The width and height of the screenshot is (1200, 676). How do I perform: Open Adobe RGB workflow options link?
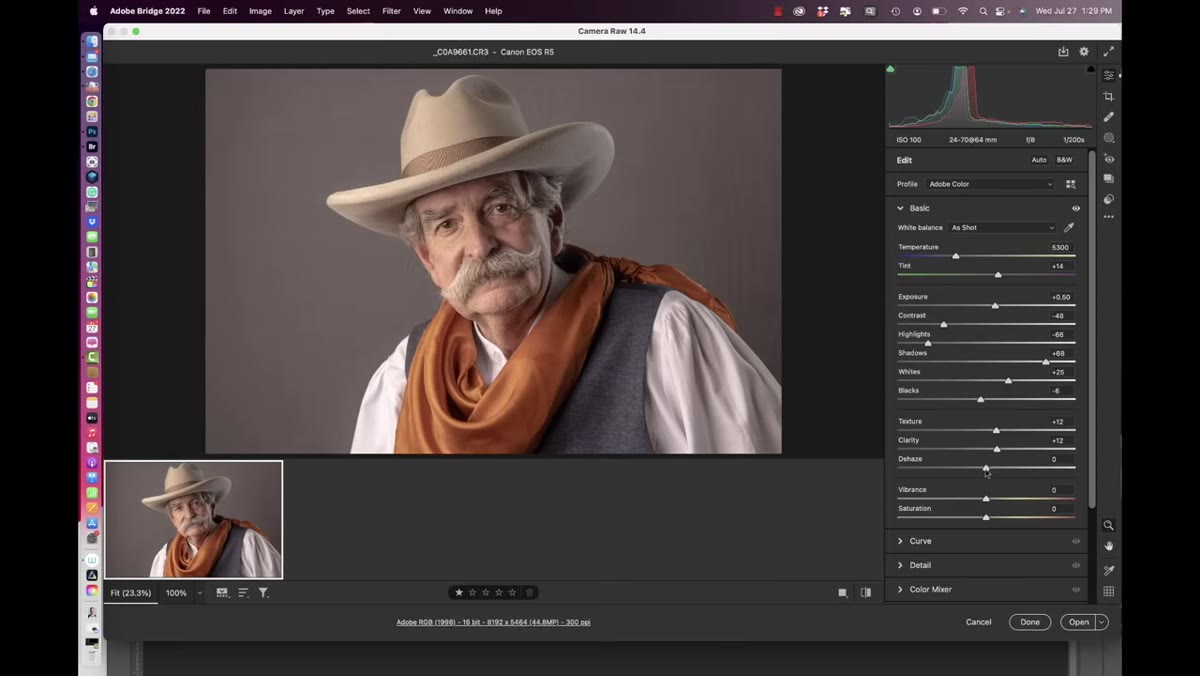tap(493, 622)
